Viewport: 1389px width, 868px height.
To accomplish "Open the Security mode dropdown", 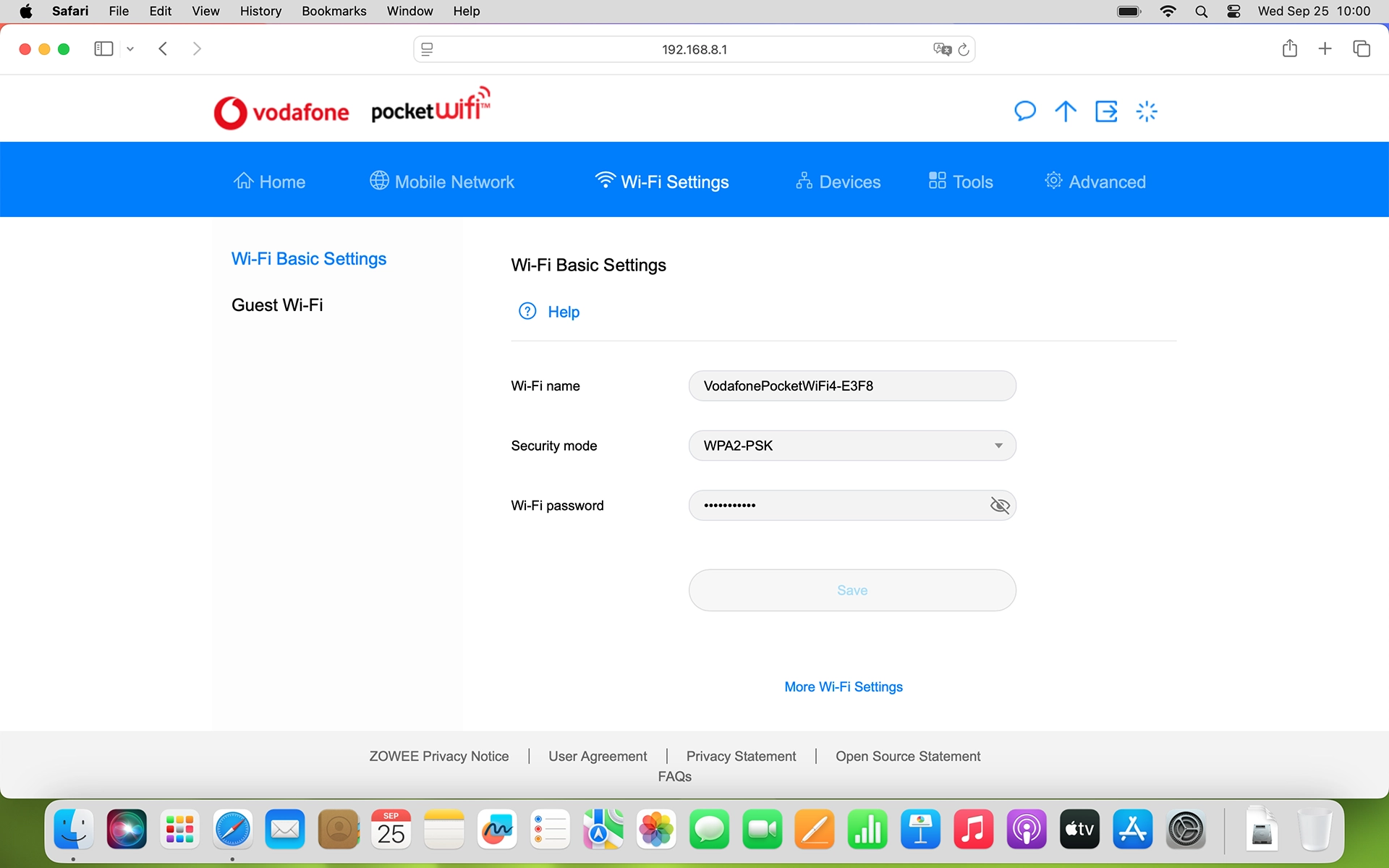I will click(852, 446).
